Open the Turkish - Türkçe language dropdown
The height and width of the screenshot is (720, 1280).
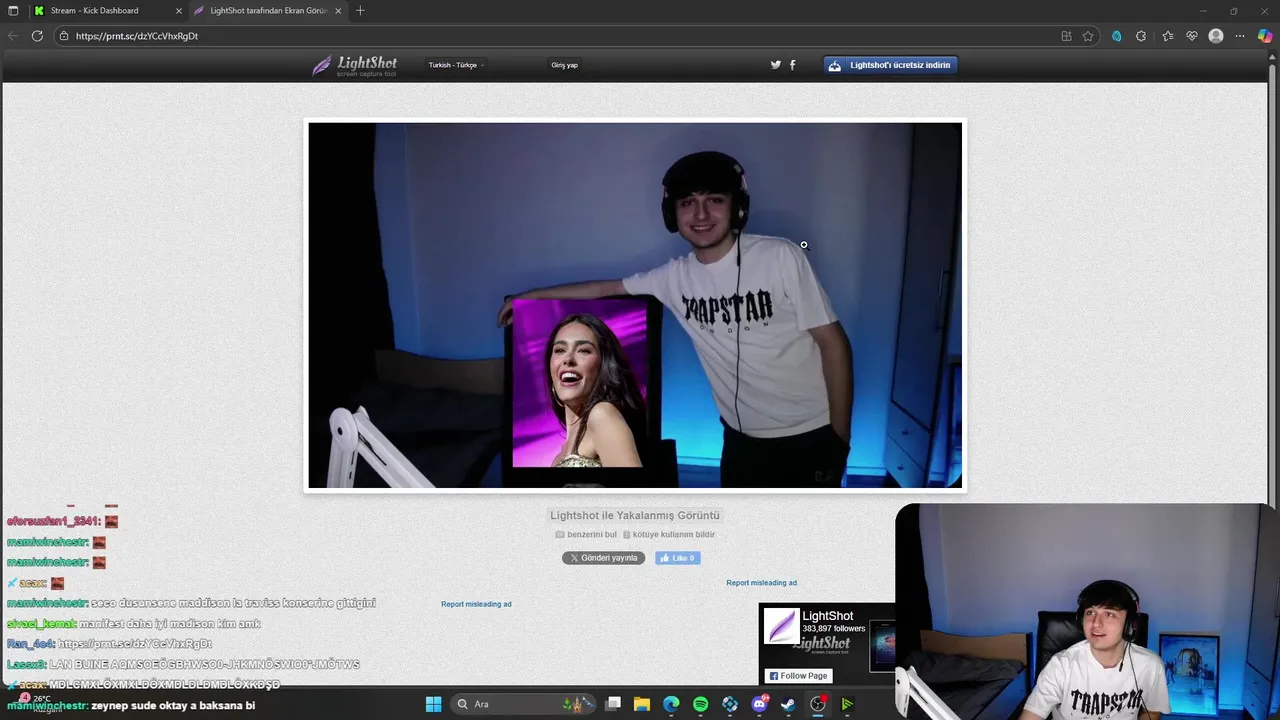pos(456,65)
